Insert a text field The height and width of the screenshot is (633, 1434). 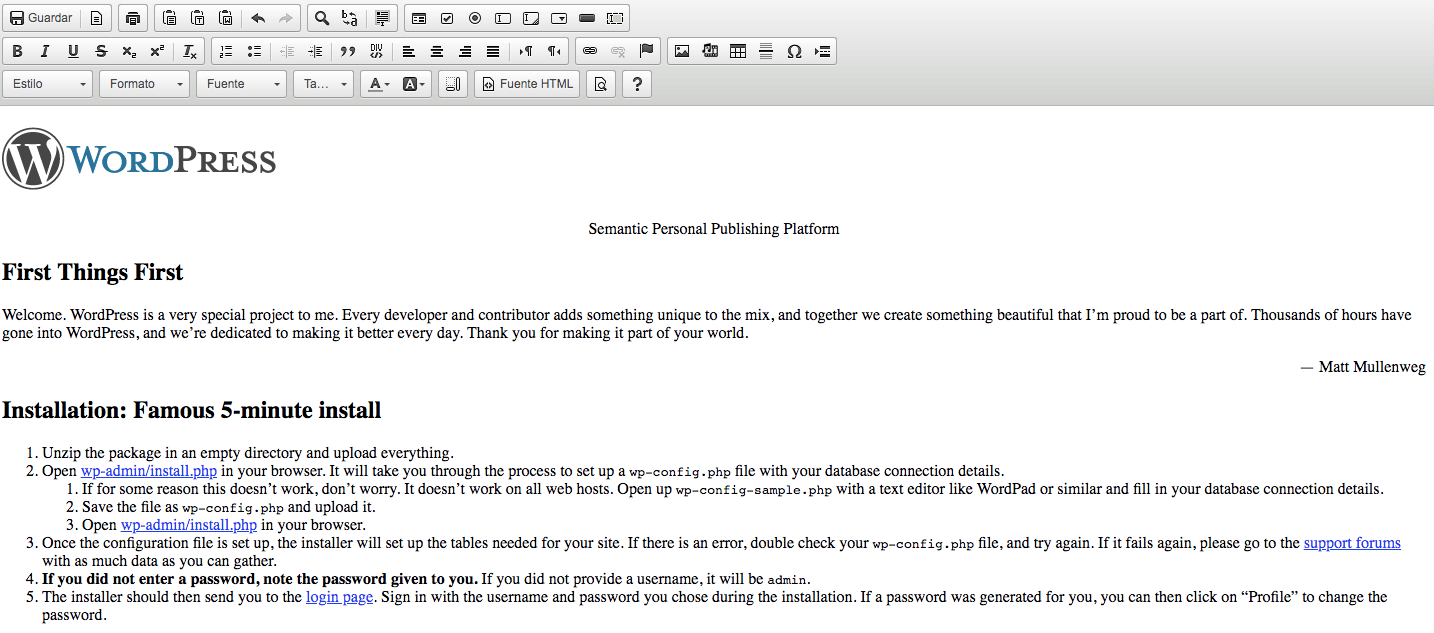pyautogui.click(x=503, y=18)
